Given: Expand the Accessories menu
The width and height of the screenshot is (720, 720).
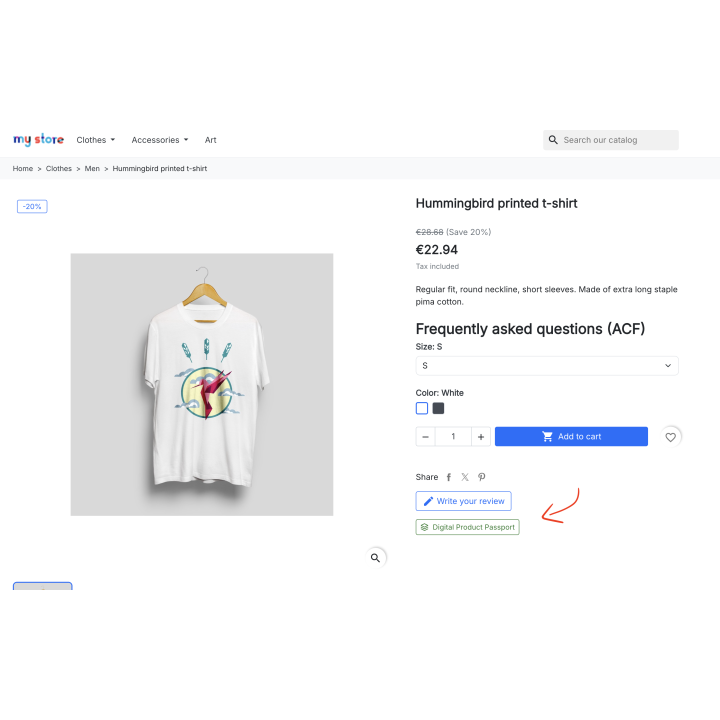Looking at the screenshot, I should pyautogui.click(x=160, y=140).
